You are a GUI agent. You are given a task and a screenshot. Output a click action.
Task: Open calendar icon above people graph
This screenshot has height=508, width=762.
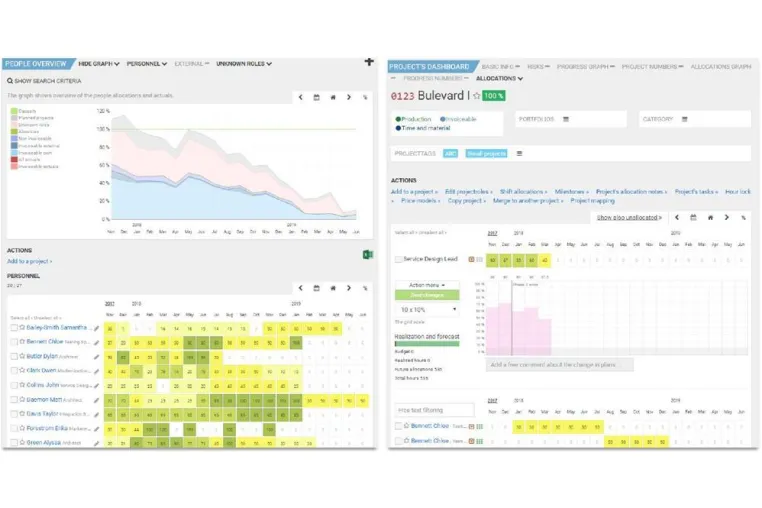tap(316, 97)
